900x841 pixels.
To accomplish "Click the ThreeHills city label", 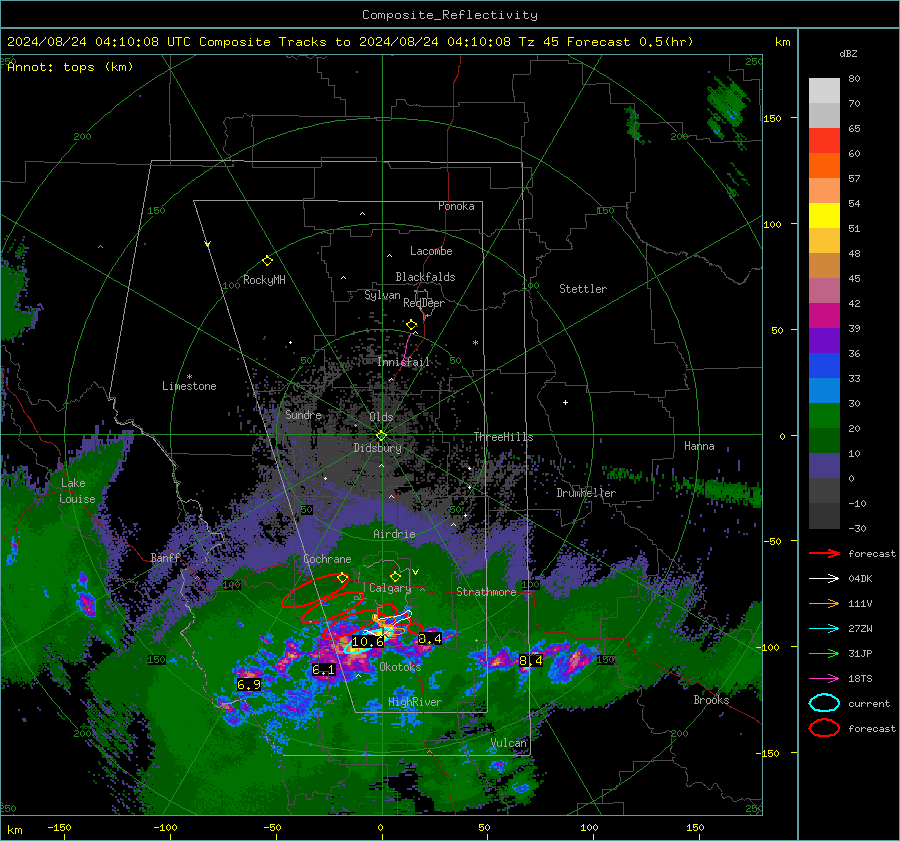I will coord(503,437).
